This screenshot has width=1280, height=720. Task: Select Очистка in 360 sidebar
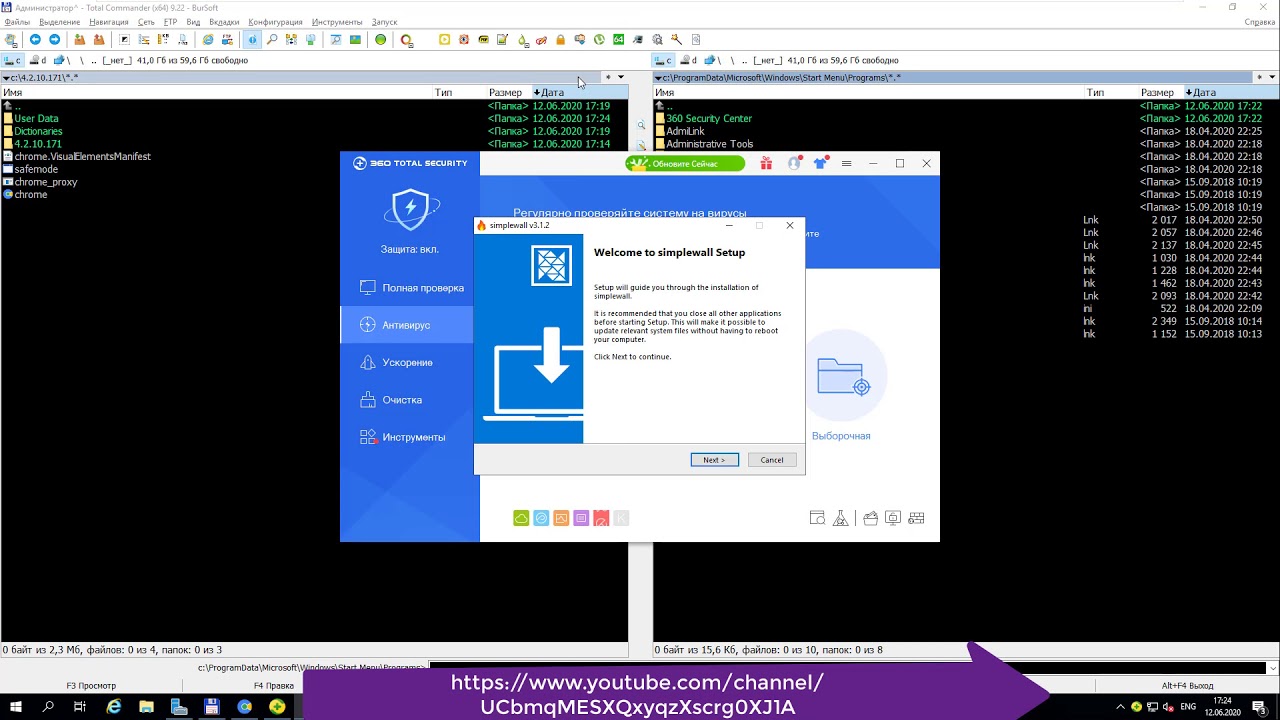(407, 400)
